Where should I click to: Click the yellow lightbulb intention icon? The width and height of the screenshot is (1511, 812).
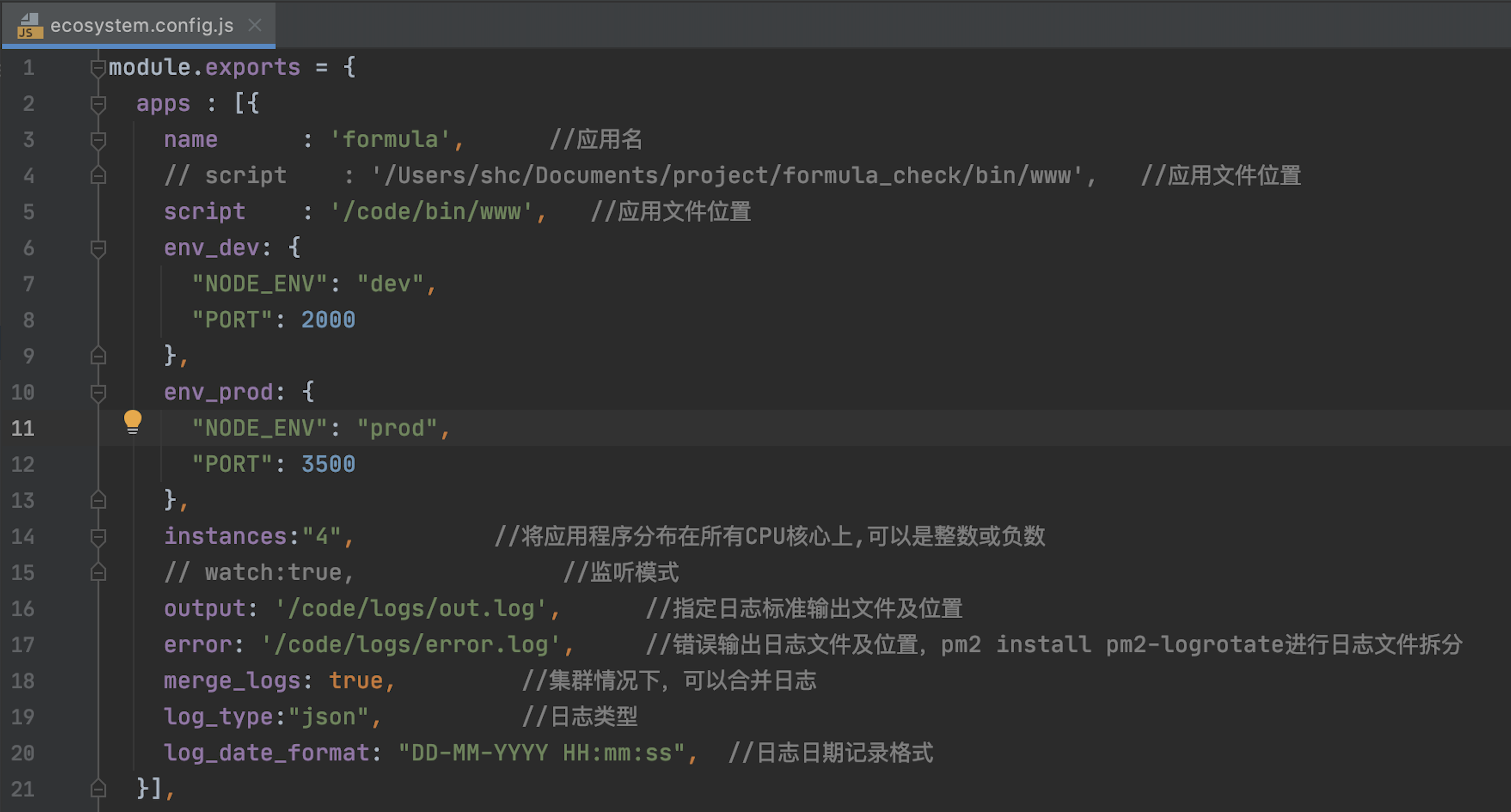pyautogui.click(x=132, y=421)
